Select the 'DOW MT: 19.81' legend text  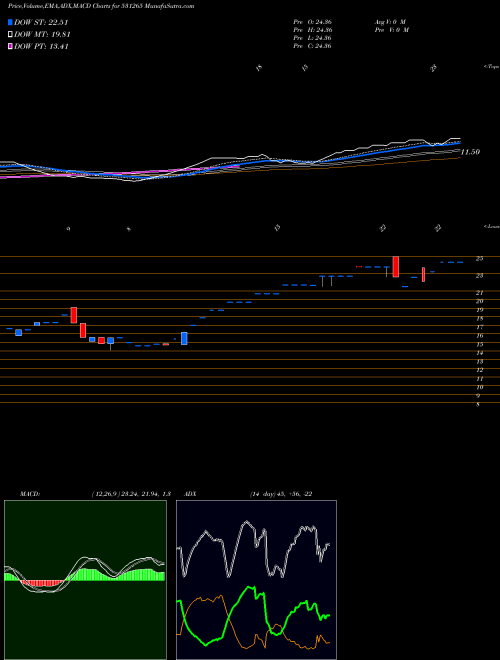pos(42,35)
